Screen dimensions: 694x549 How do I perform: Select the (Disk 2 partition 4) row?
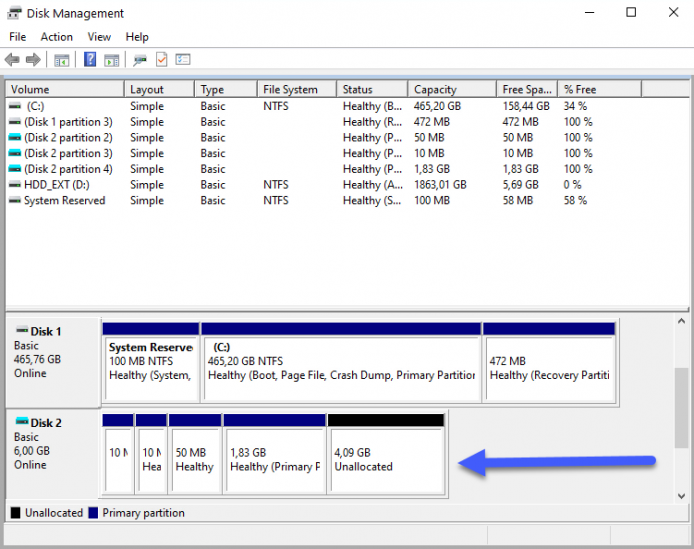[347, 169]
